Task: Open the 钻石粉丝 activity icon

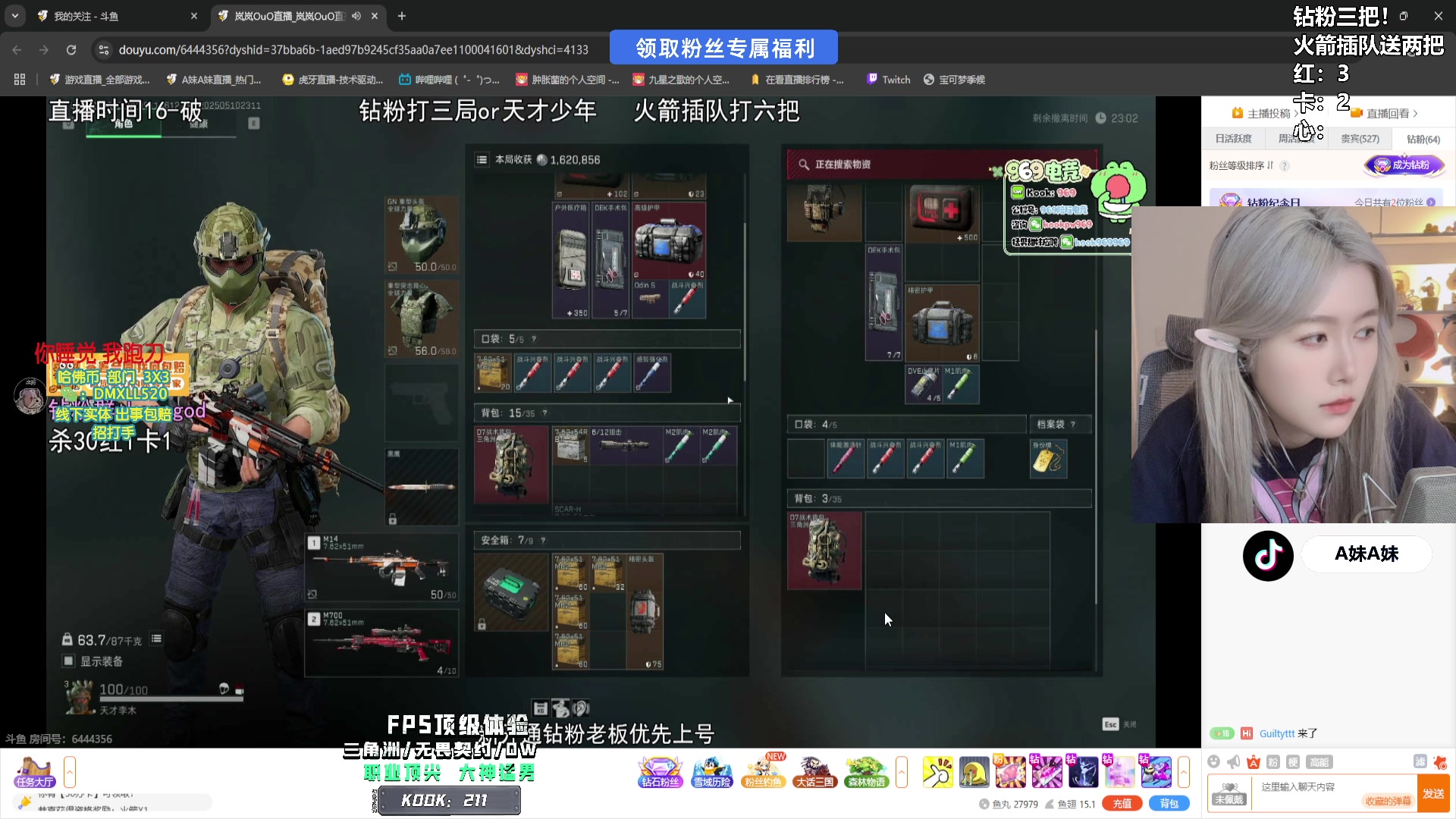Action: tap(660, 772)
